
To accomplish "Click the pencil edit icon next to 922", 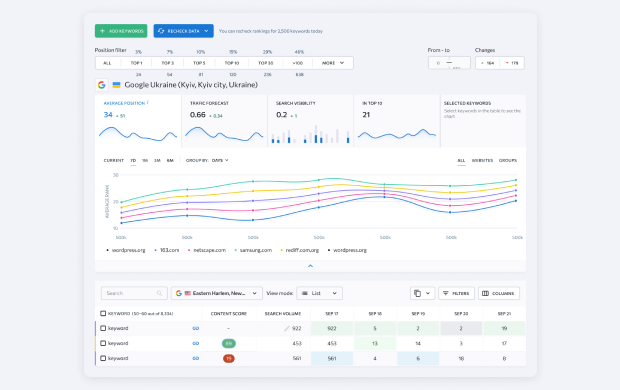I will pyautogui.click(x=287, y=328).
